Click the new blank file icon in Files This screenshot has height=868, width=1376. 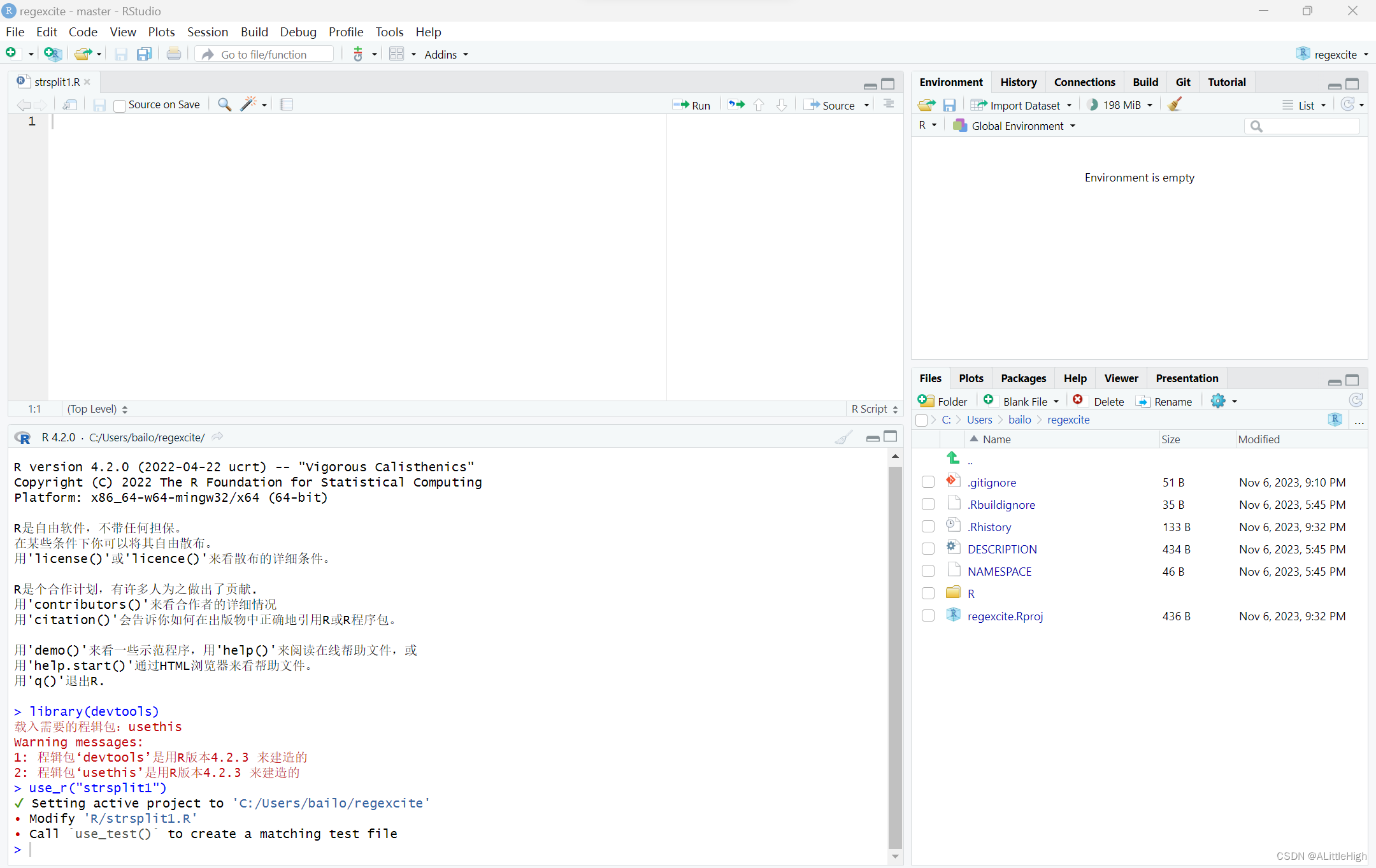coord(991,401)
